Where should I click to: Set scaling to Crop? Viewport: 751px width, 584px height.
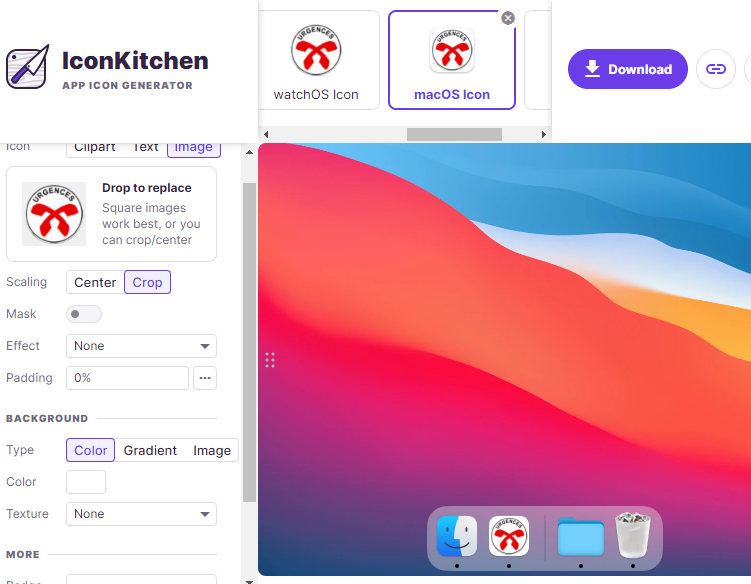click(x=148, y=282)
